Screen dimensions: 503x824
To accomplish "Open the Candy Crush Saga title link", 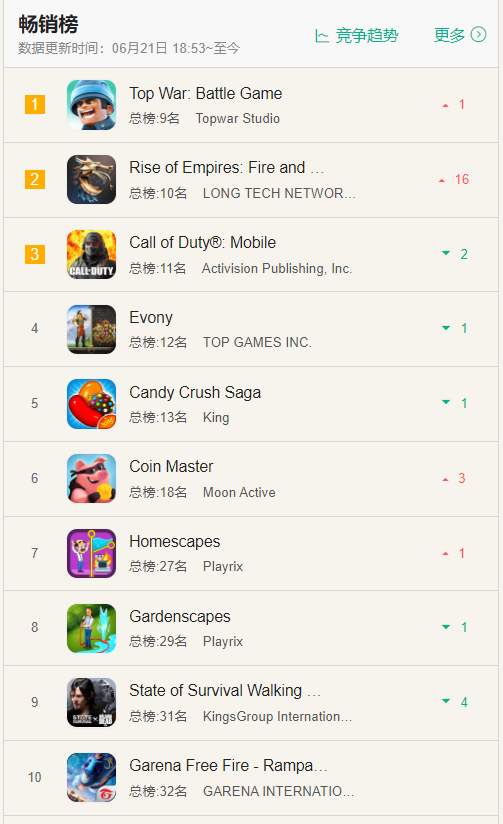I will pyautogui.click(x=195, y=392).
